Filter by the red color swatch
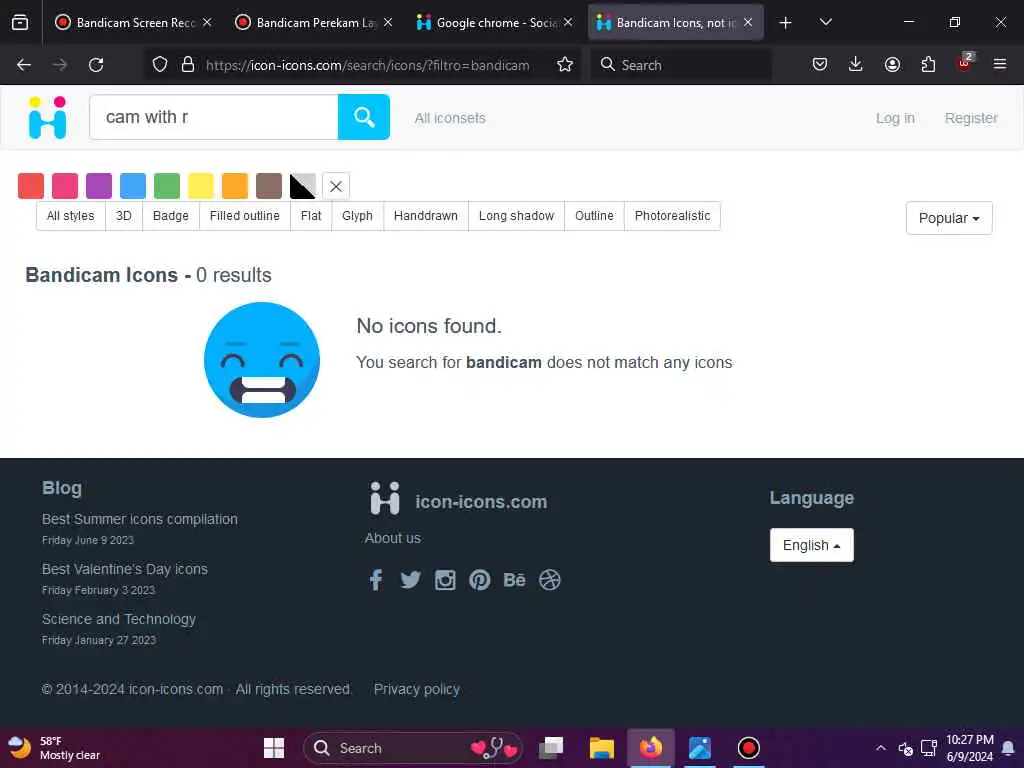The width and height of the screenshot is (1024, 768). pos(31,186)
